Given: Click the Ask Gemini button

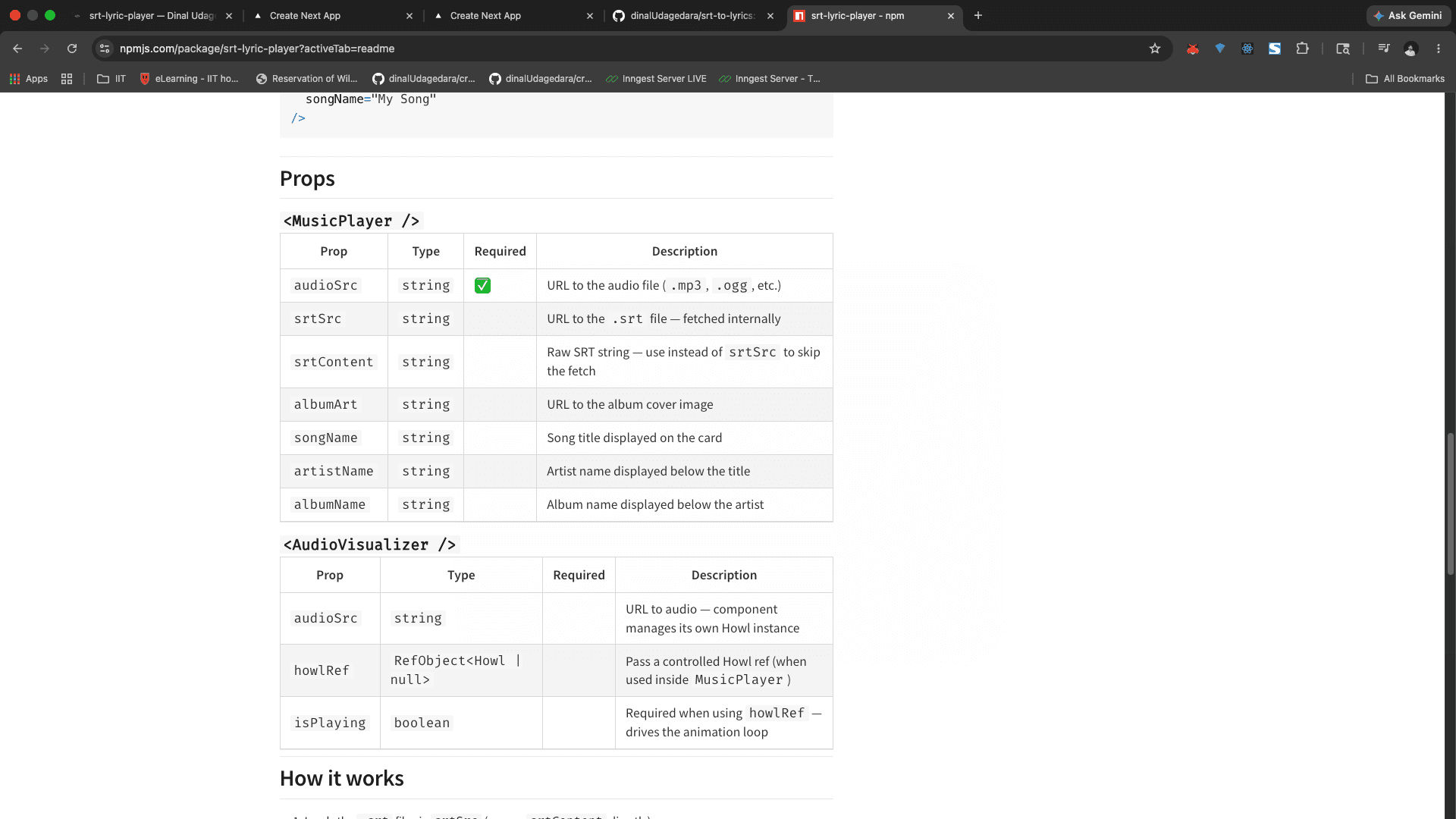Looking at the screenshot, I should 1408,16.
